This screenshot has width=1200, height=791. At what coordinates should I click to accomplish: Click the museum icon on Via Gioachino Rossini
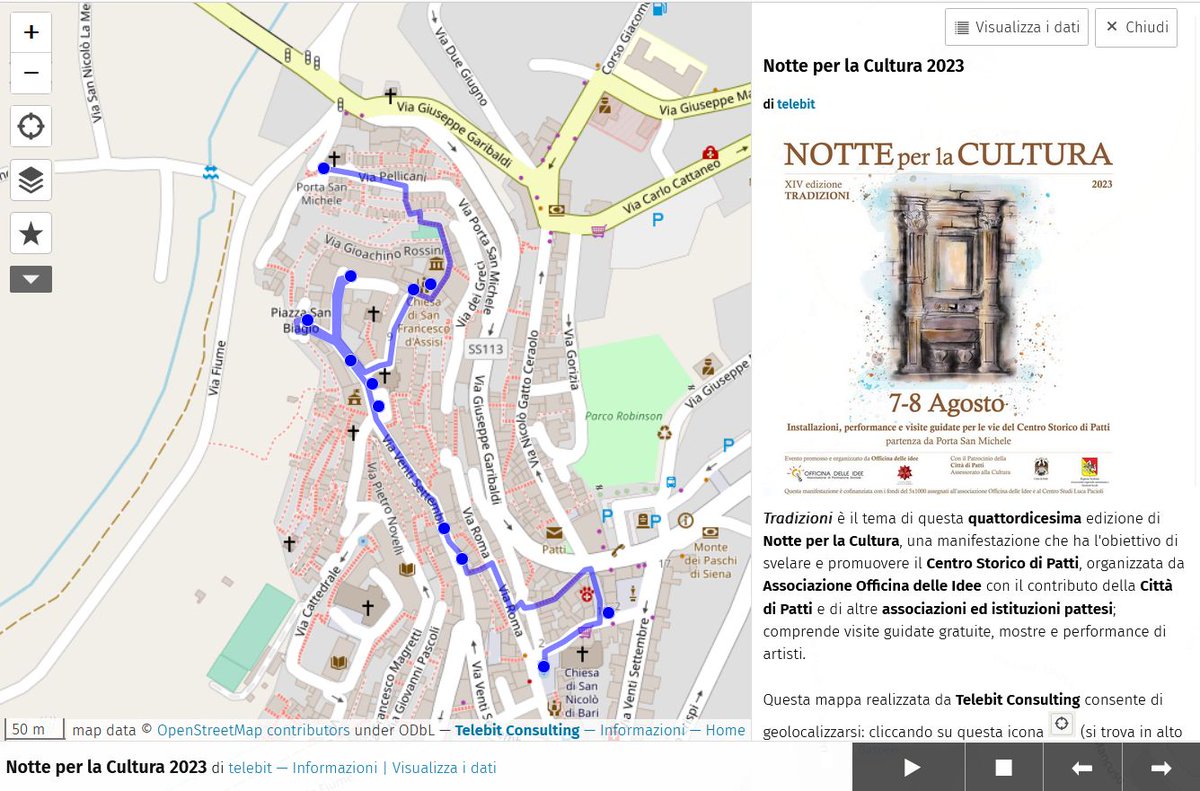(436, 264)
